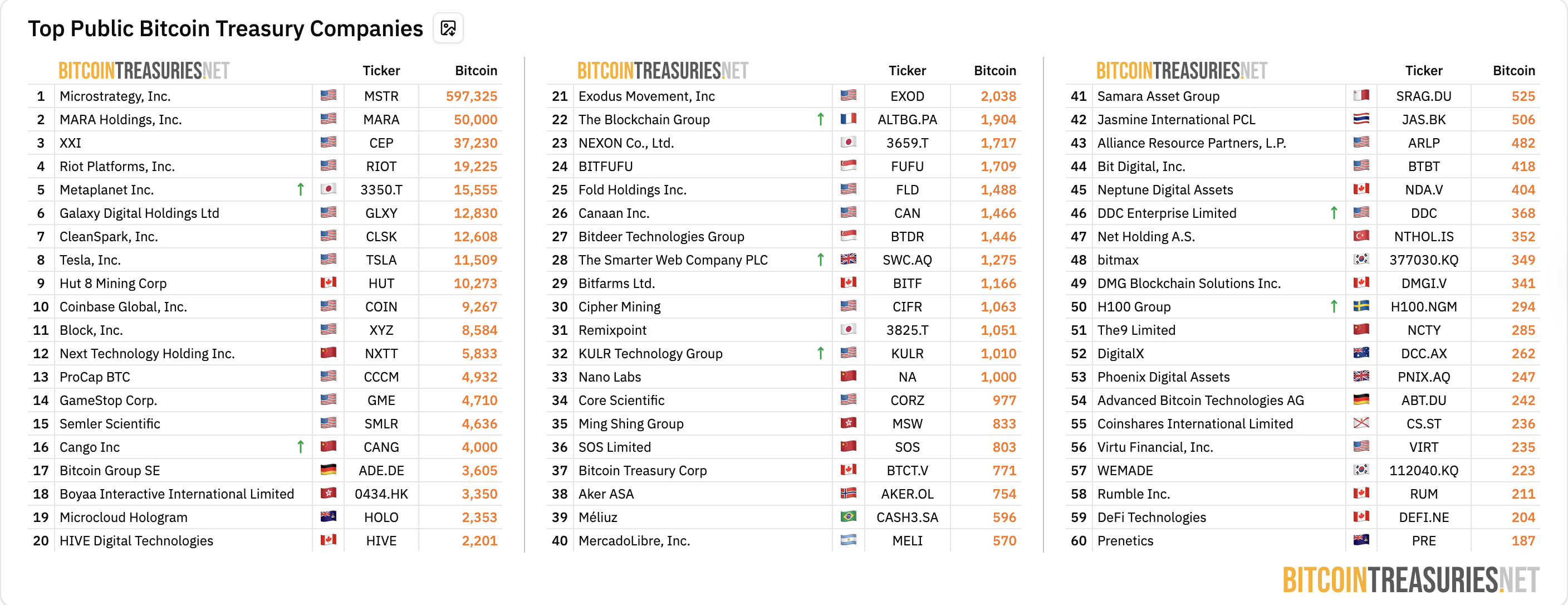
Task: Select MercadoLibre, Inc. in the list
Action: pos(634,540)
